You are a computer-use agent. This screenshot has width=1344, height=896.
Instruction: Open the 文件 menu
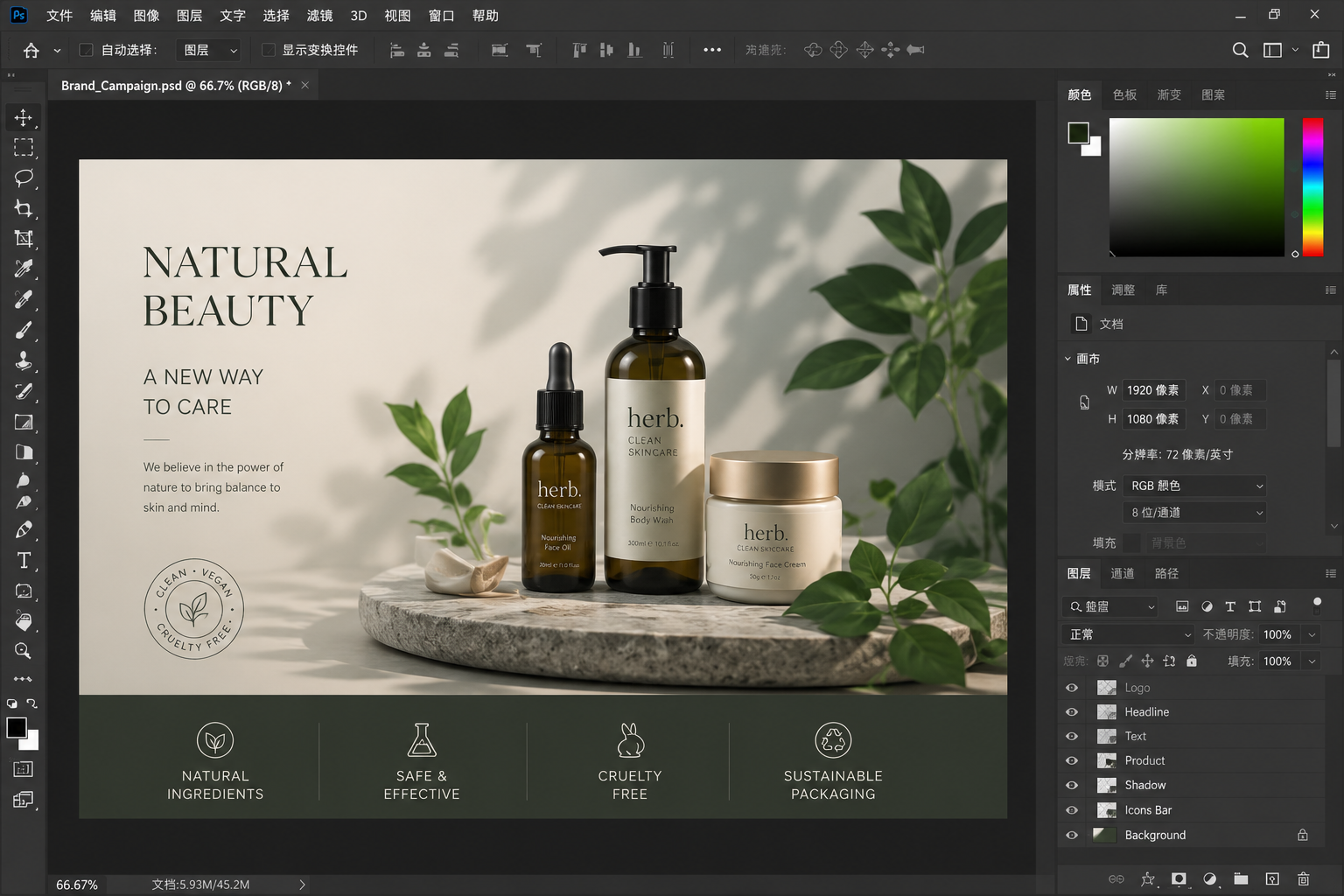pyautogui.click(x=59, y=16)
